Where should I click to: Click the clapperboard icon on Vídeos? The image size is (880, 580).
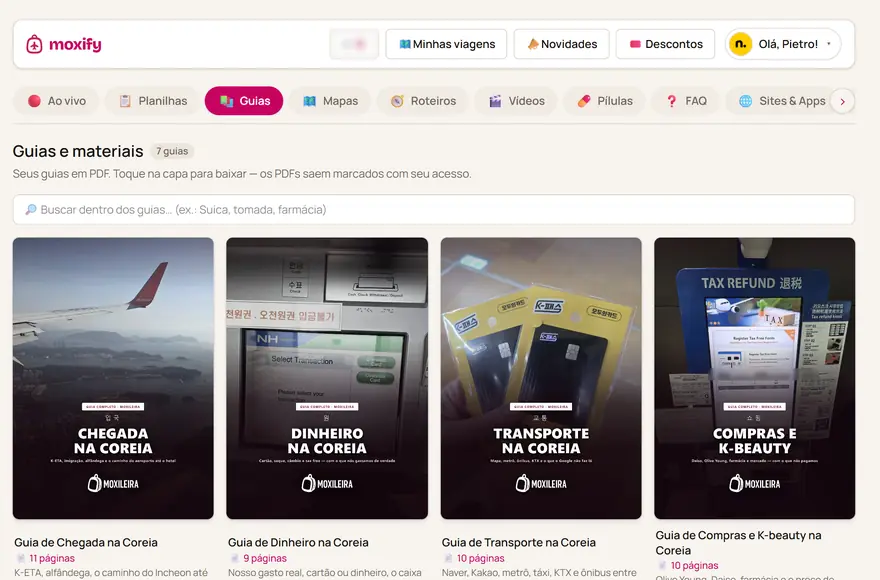click(x=495, y=101)
